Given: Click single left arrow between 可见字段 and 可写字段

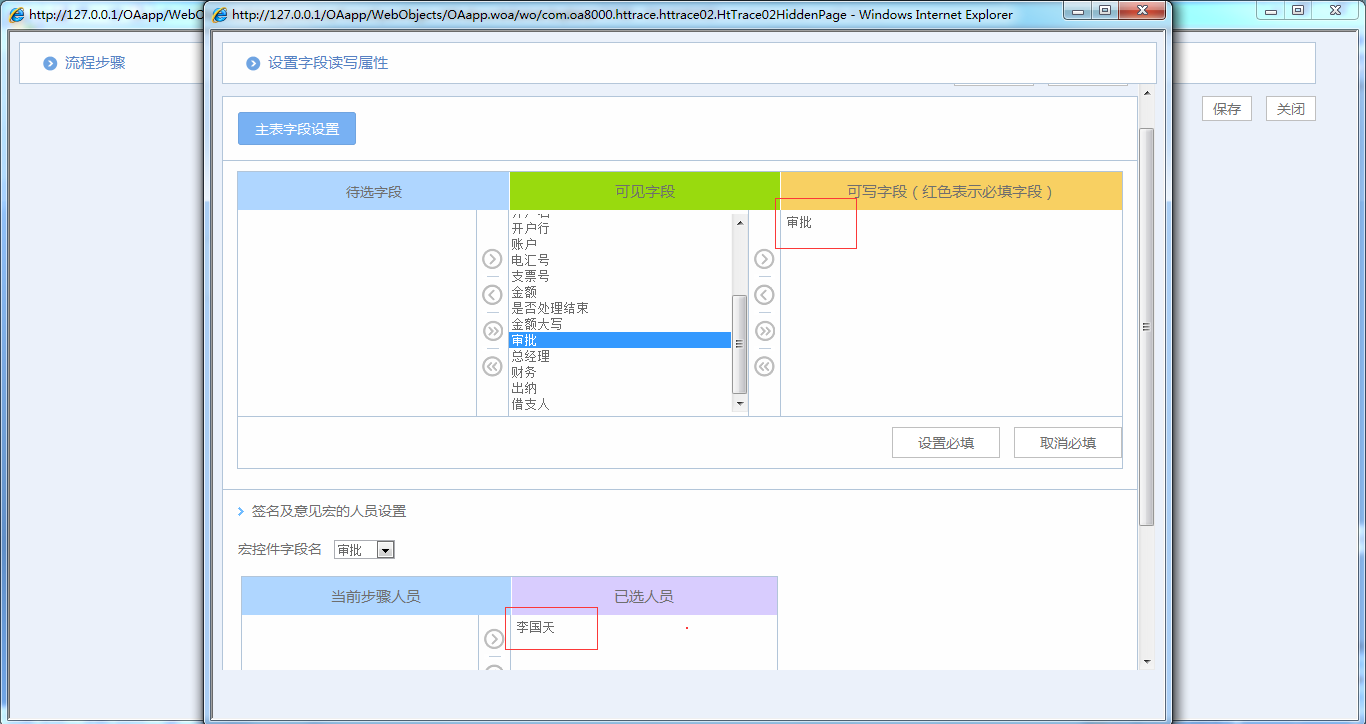Looking at the screenshot, I should (764, 295).
